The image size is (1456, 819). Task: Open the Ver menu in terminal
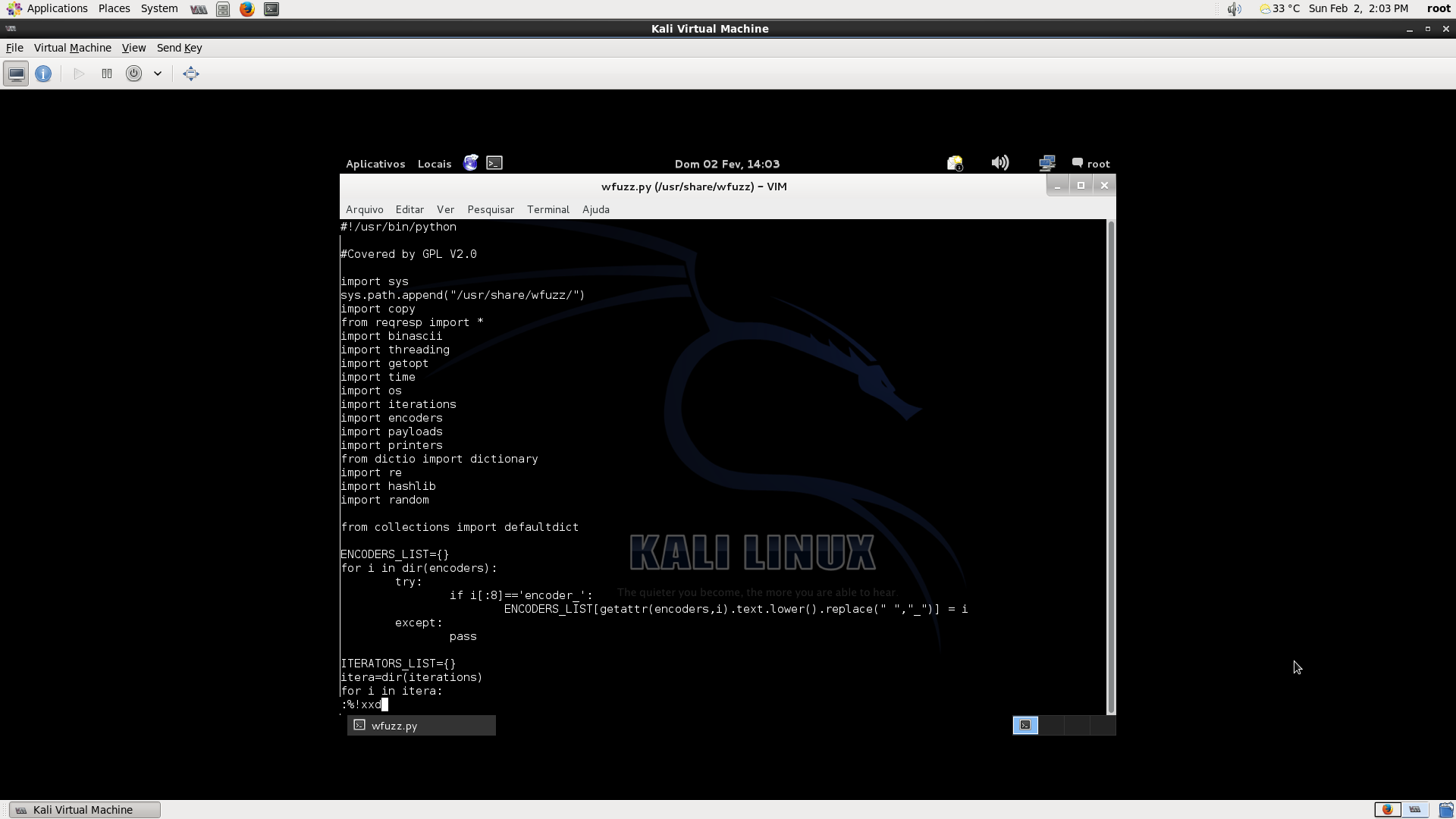point(445,209)
